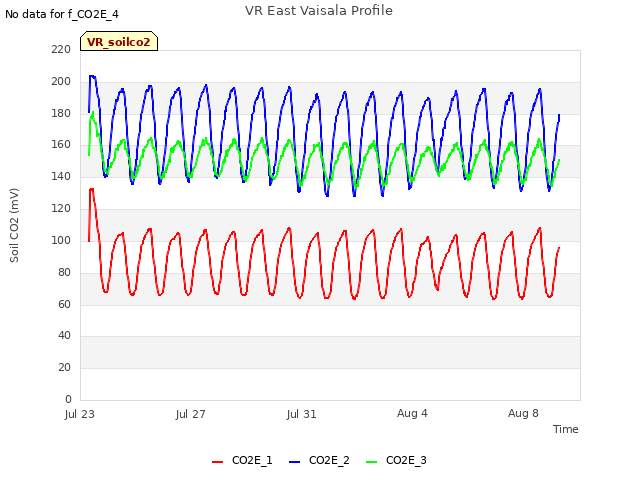Click the 180 y-axis tick label
The image size is (640, 480).
pyautogui.click(x=61, y=113)
